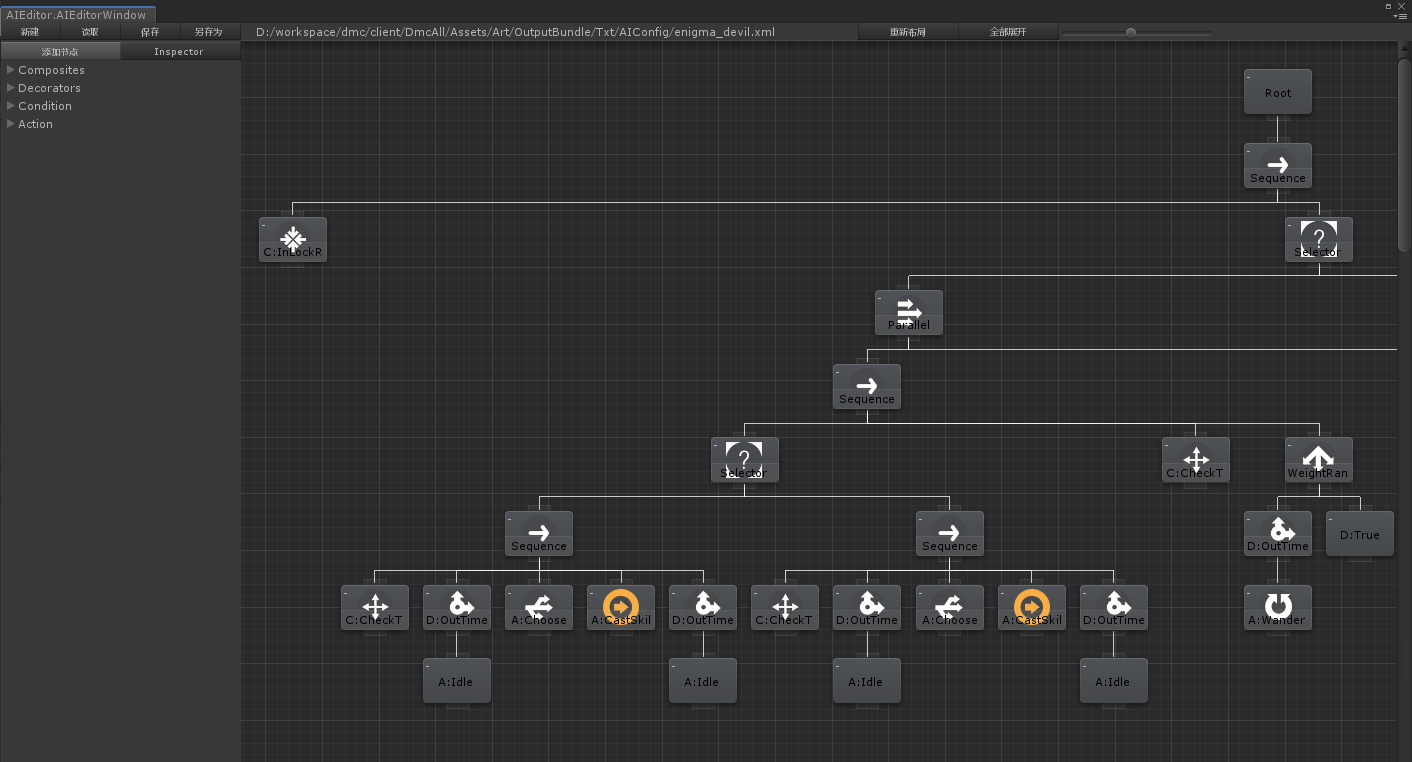This screenshot has height=762, width=1412.
Task: Click the C:CheckT node beside WeightRan
Action: click(x=1195, y=460)
